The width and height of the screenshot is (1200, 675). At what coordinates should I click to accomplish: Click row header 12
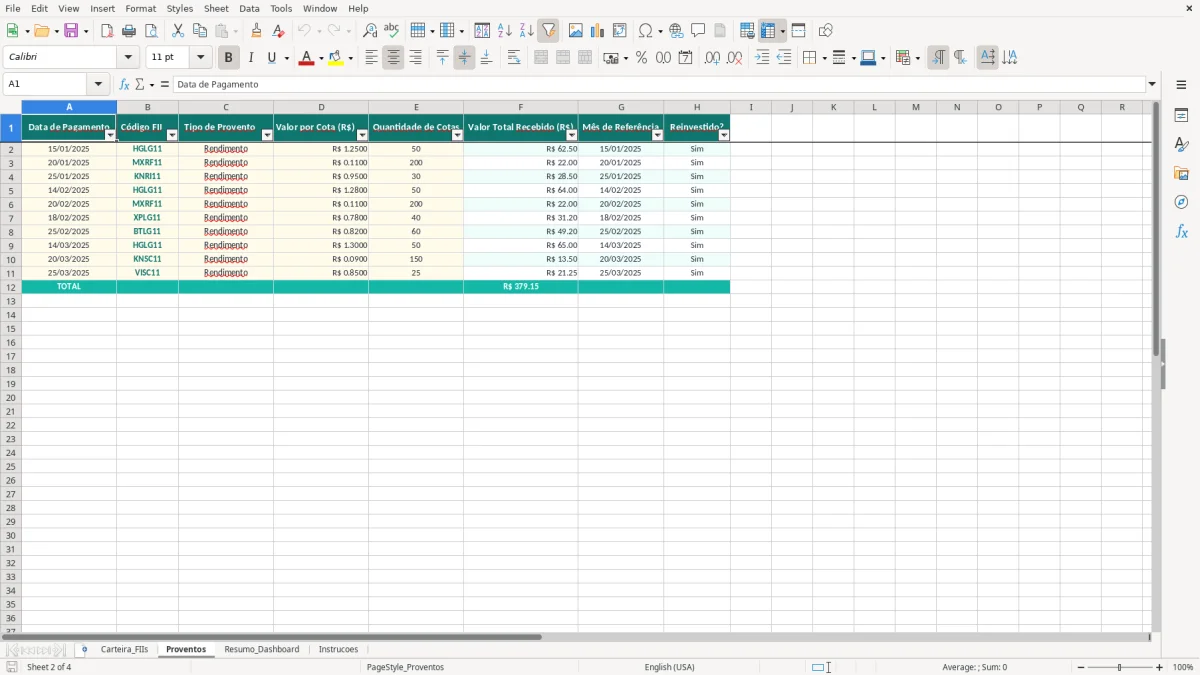click(11, 287)
